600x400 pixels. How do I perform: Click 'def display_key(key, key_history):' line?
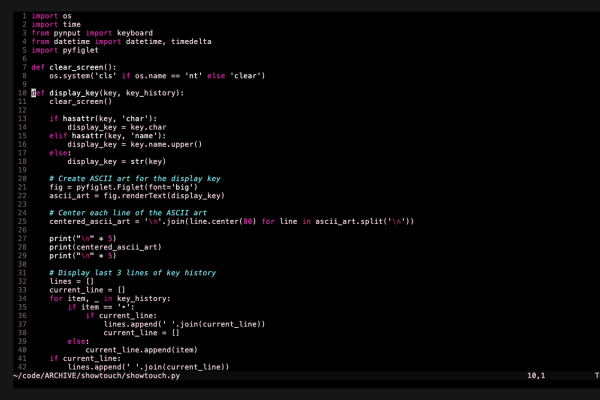pos(108,93)
